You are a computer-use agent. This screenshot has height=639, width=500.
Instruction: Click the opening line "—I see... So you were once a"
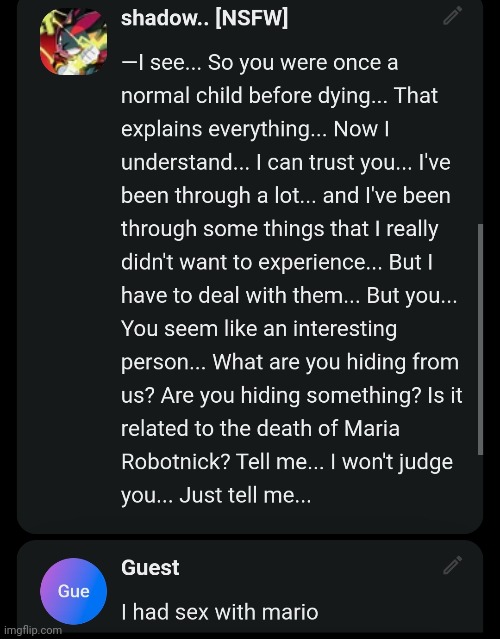coord(260,63)
